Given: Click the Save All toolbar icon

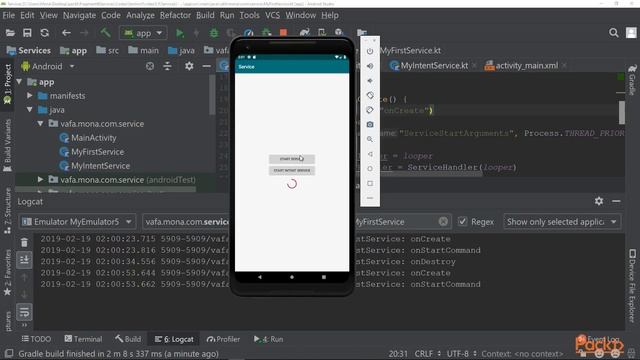Looking at the screenshot, I should click(27, 33).
